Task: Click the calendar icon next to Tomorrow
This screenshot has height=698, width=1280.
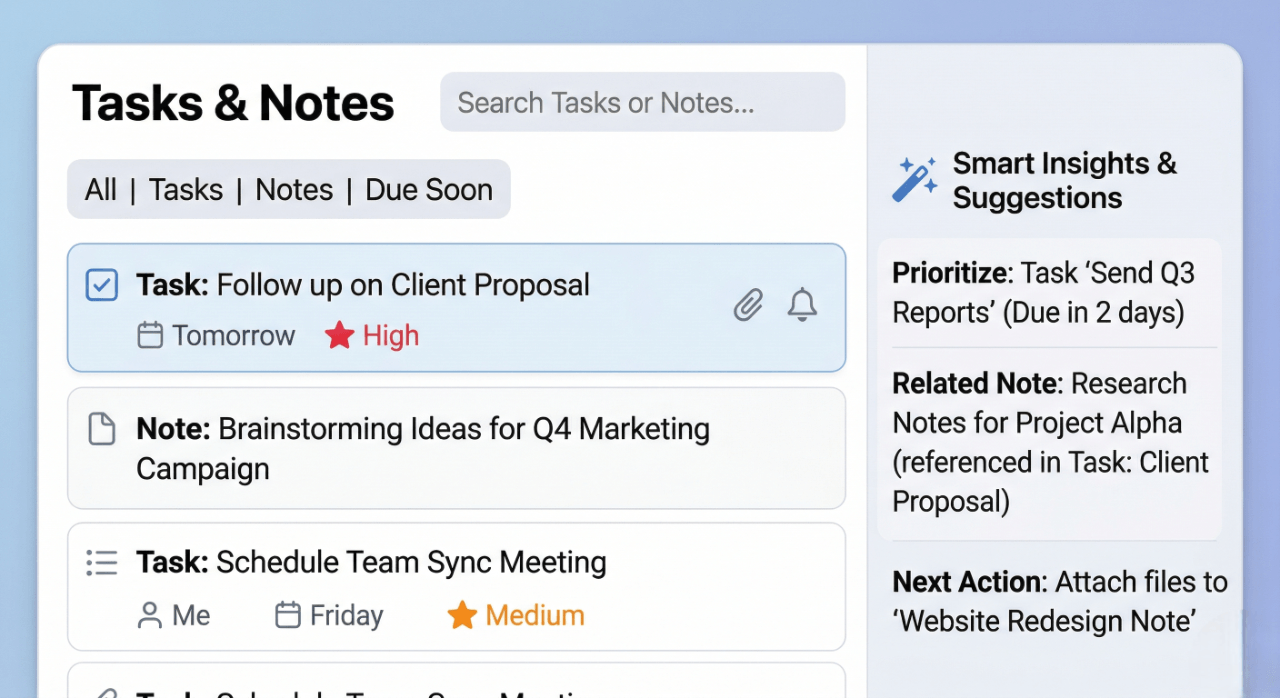Action: click(x=150, y=336)
